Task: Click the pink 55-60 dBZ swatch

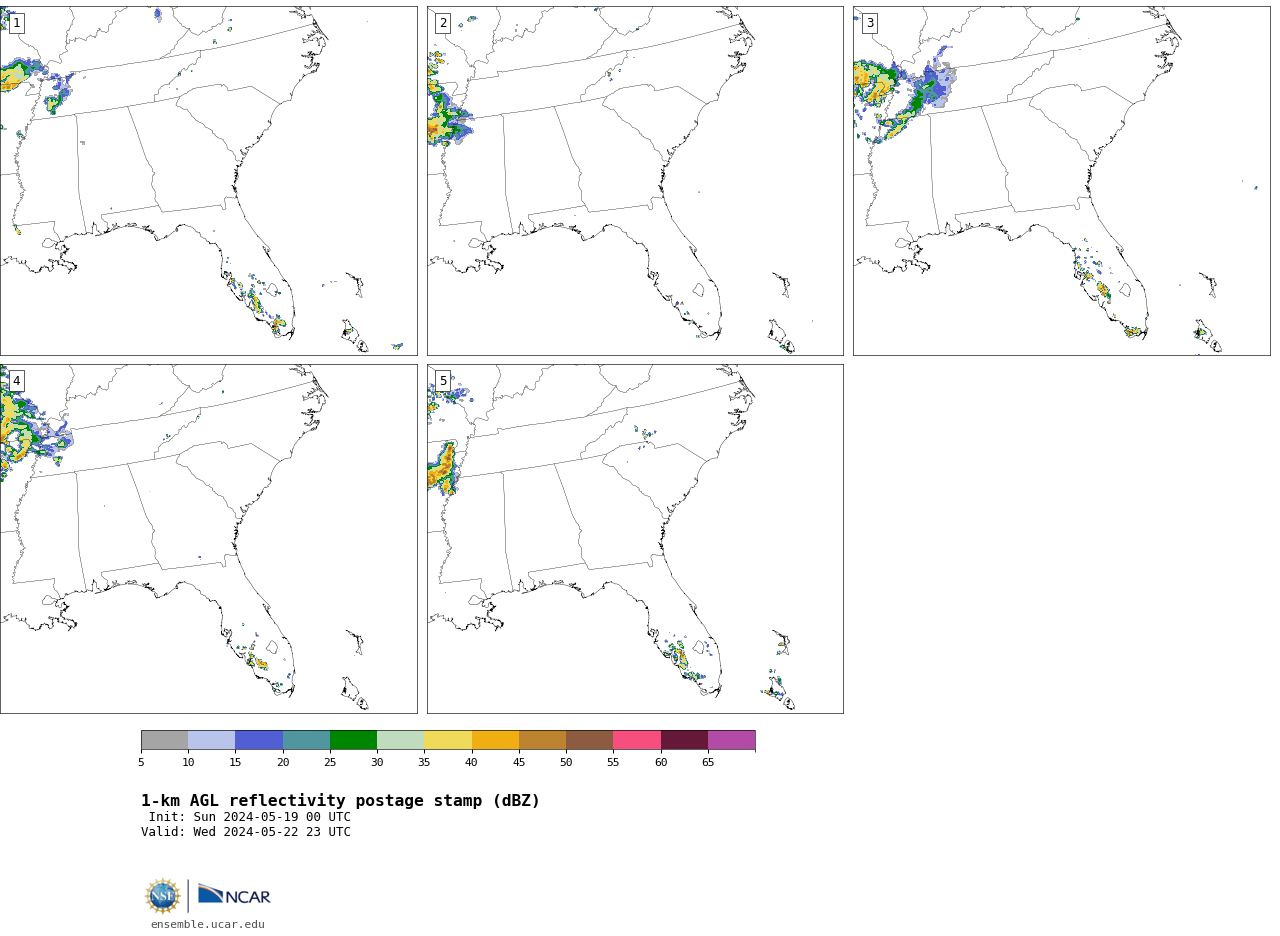Action: (637, 740)
